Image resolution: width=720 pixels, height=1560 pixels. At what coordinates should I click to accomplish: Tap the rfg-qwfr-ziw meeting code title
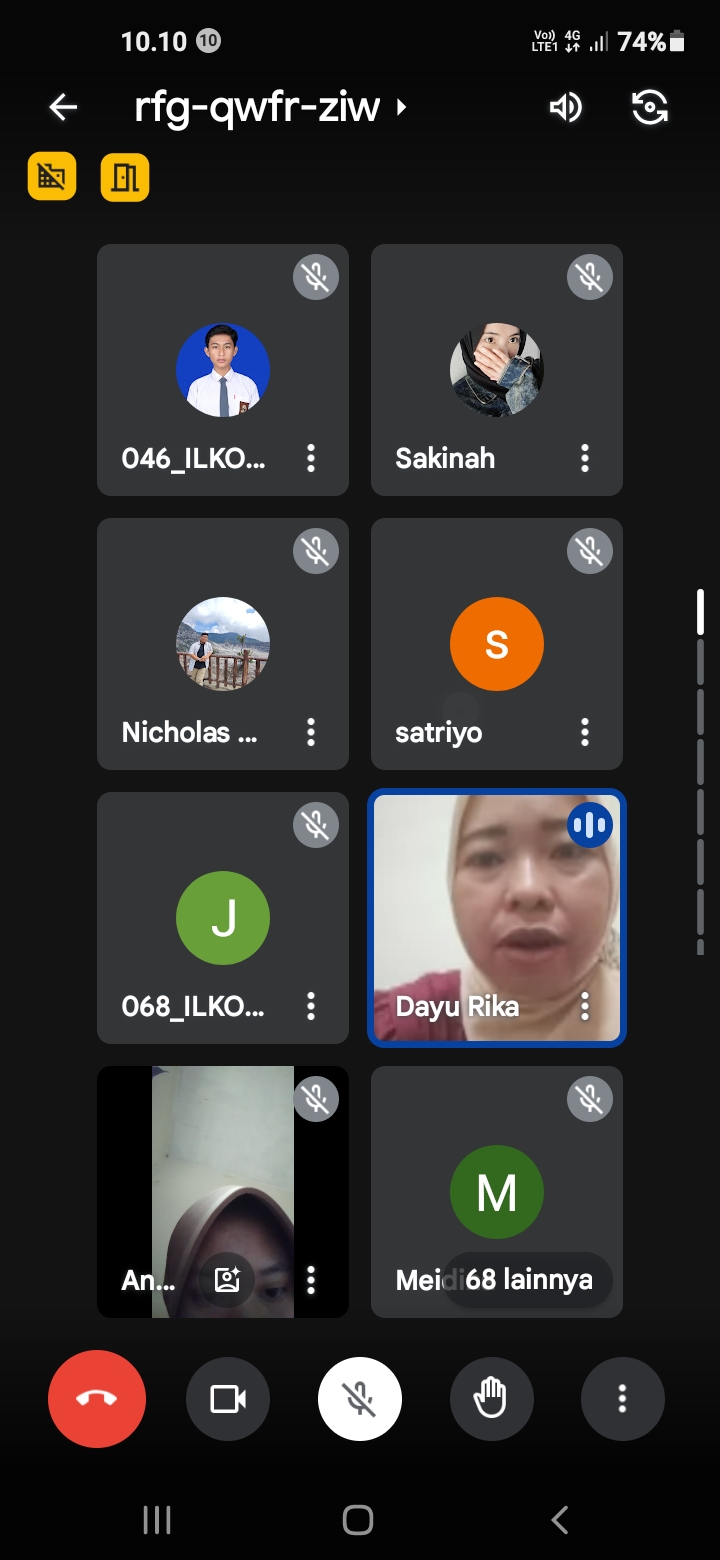tap(257, 107)
